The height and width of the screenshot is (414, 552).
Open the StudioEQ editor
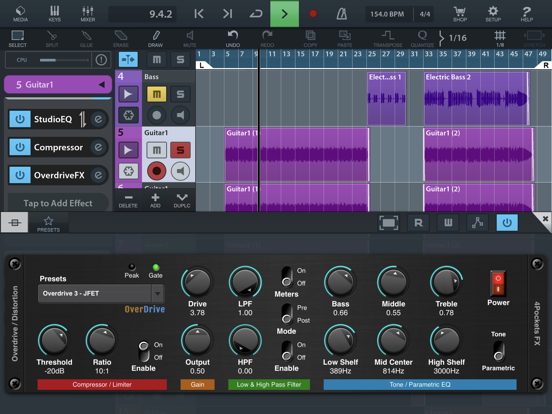click(98, 119)
